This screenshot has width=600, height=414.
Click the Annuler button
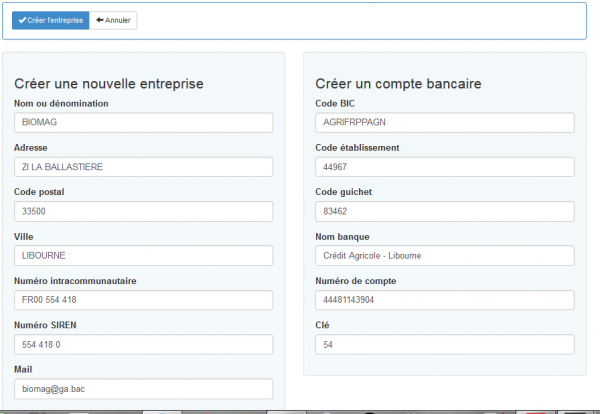tap(113, 20)
